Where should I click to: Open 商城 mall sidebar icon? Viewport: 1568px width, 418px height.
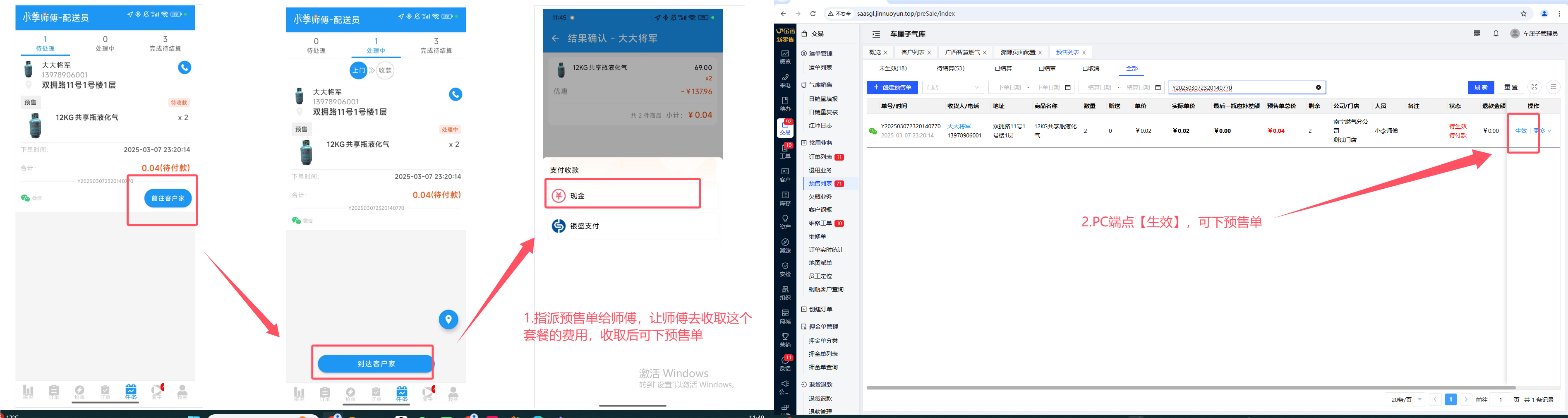click(785, 317)
